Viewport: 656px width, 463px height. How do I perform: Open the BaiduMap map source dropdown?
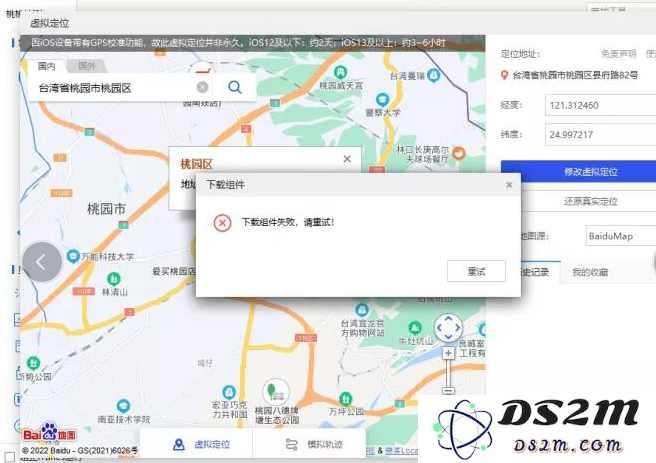point(621,236)
